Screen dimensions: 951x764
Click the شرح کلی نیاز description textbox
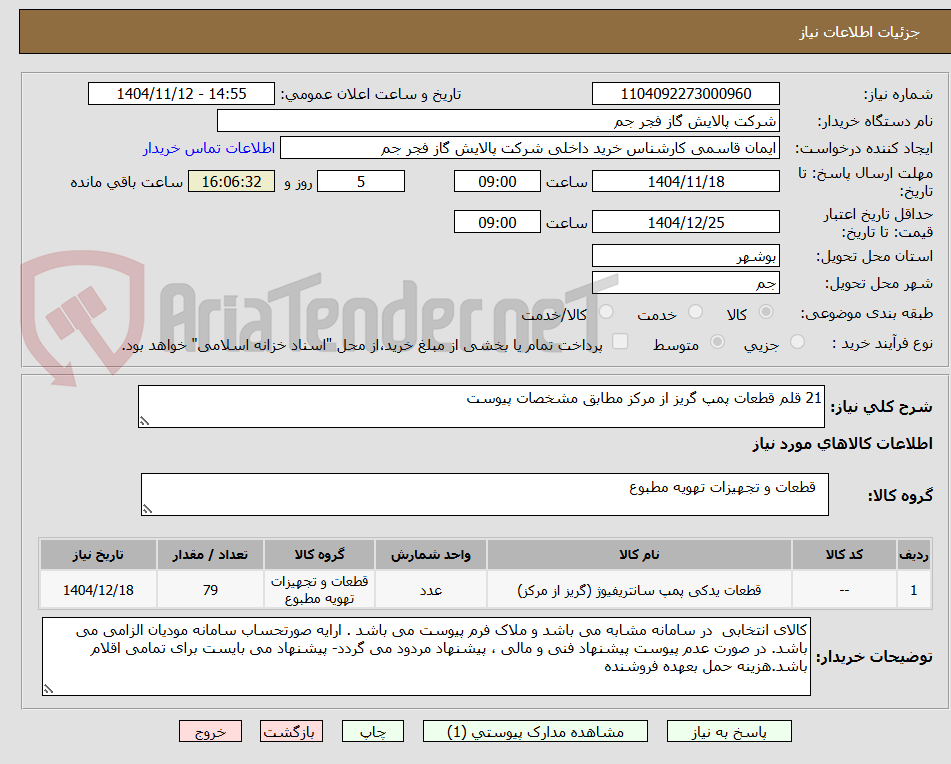pos(481,406)
